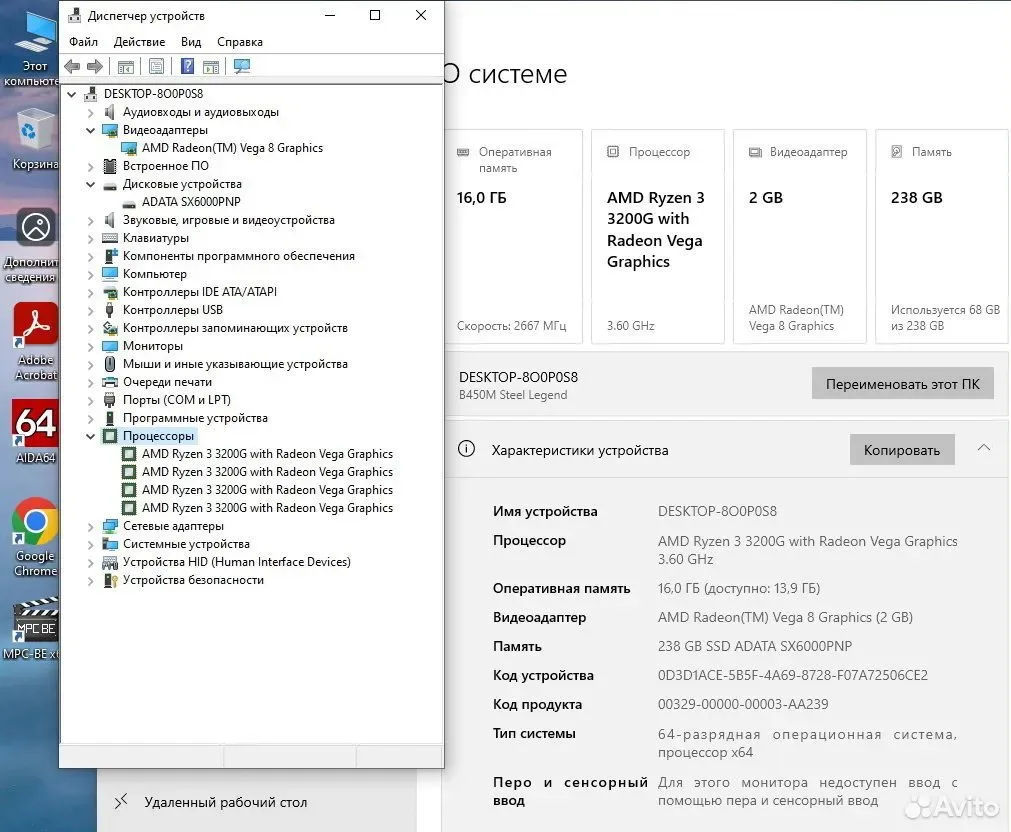
Task: Select the DESKTOP-8O0P0S8 root node in tree
Action: tap(153, 94)
